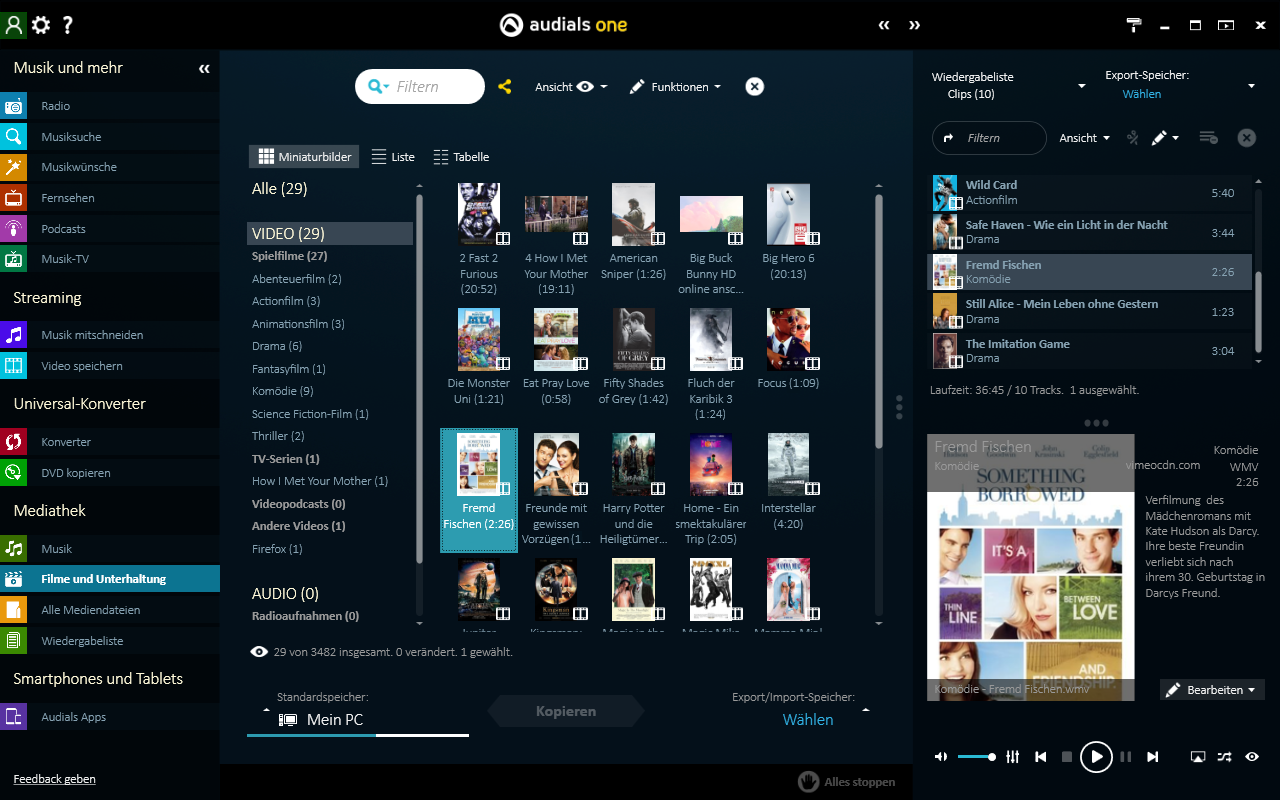Select The Imitation Game playlist entry
The height and width of the screenshot is (800, 1280).
point(1091,351)
